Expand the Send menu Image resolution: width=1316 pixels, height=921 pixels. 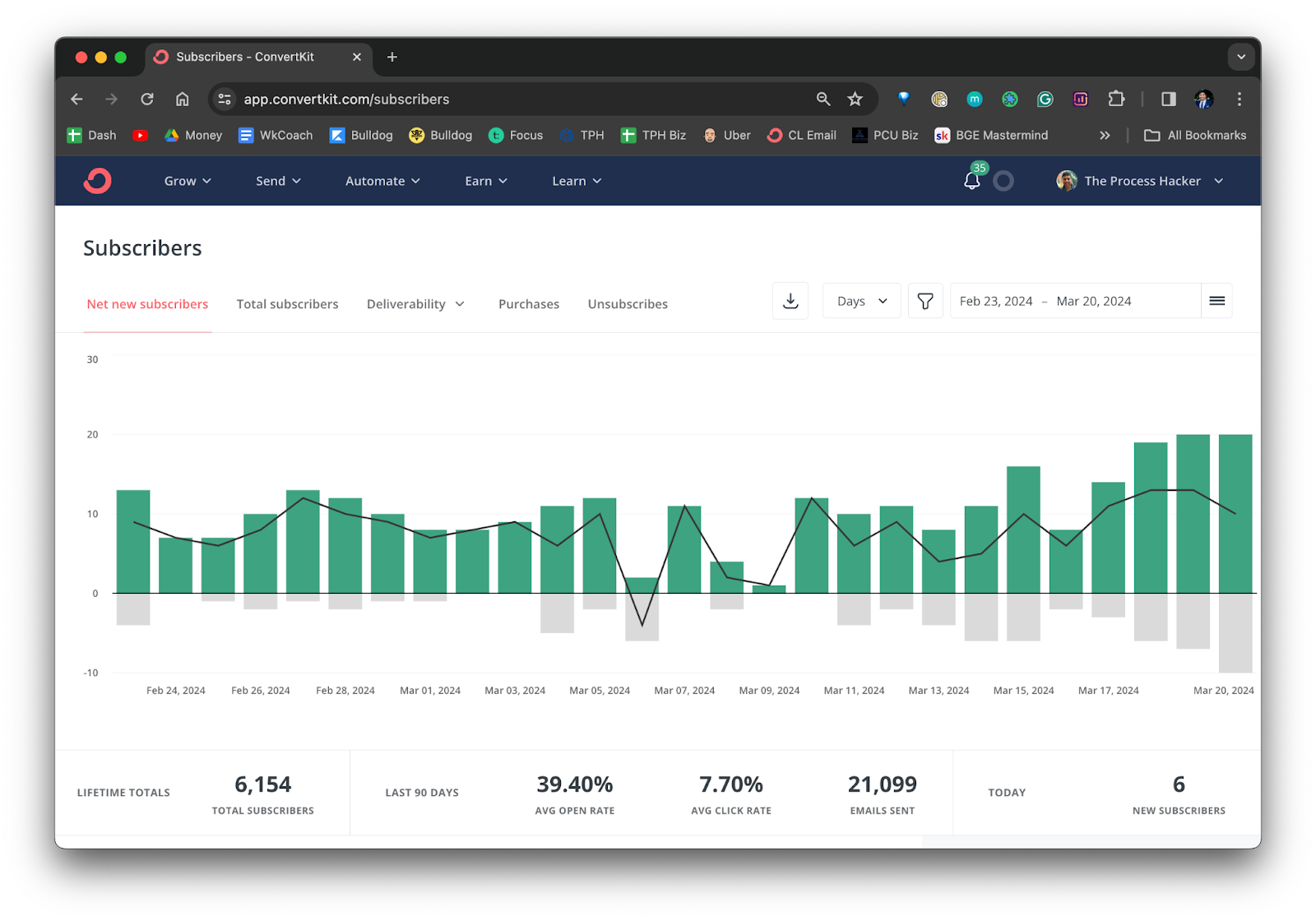click(278, 181)
